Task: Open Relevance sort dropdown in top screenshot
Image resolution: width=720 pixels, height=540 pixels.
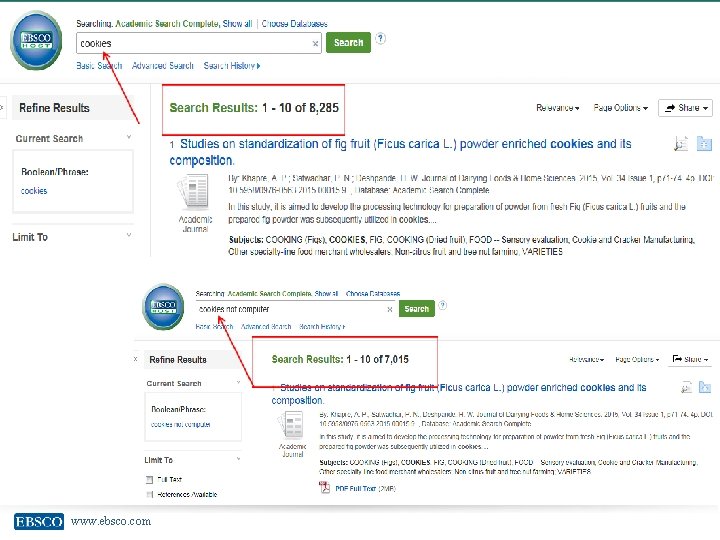Action: point(557,108)
